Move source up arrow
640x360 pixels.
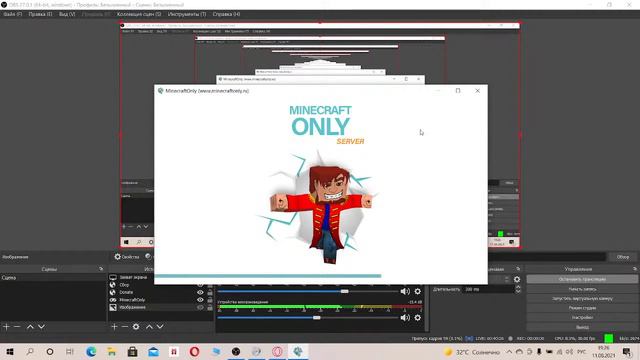point(149,327)
